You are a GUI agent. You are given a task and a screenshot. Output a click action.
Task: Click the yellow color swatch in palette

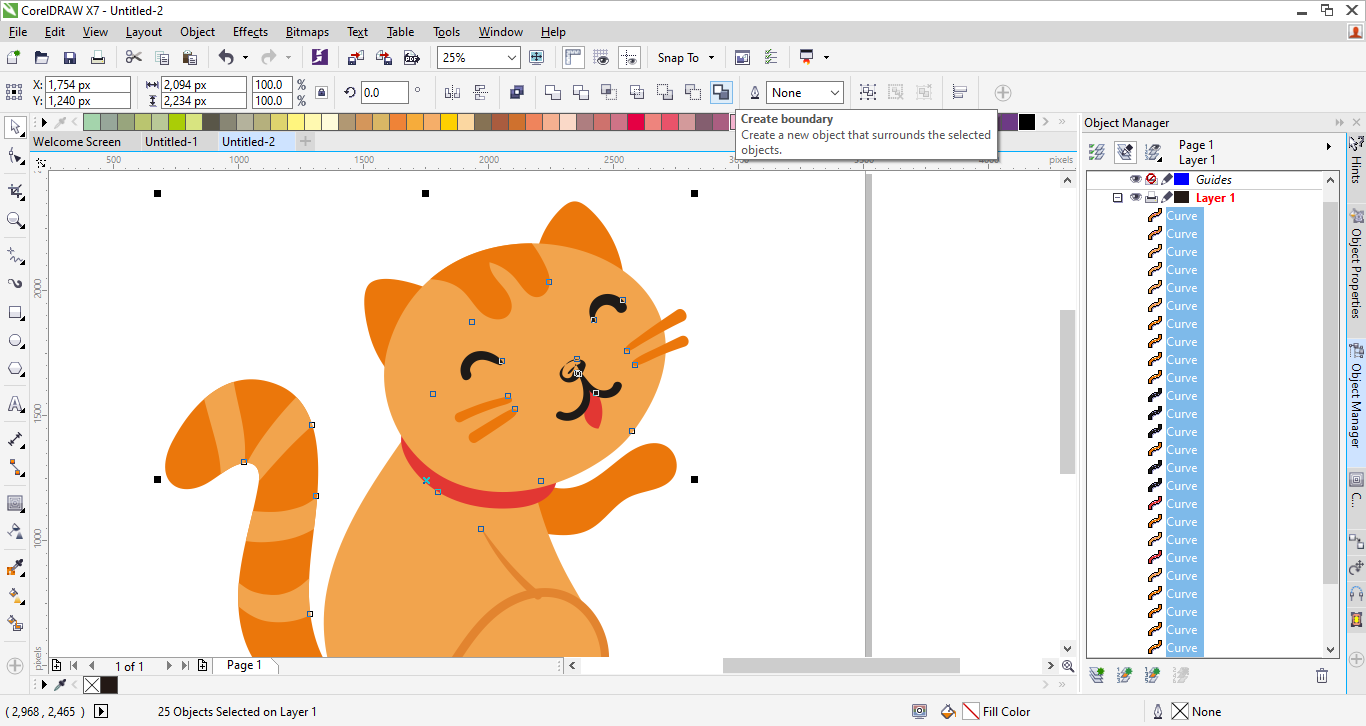pos(449,122)
